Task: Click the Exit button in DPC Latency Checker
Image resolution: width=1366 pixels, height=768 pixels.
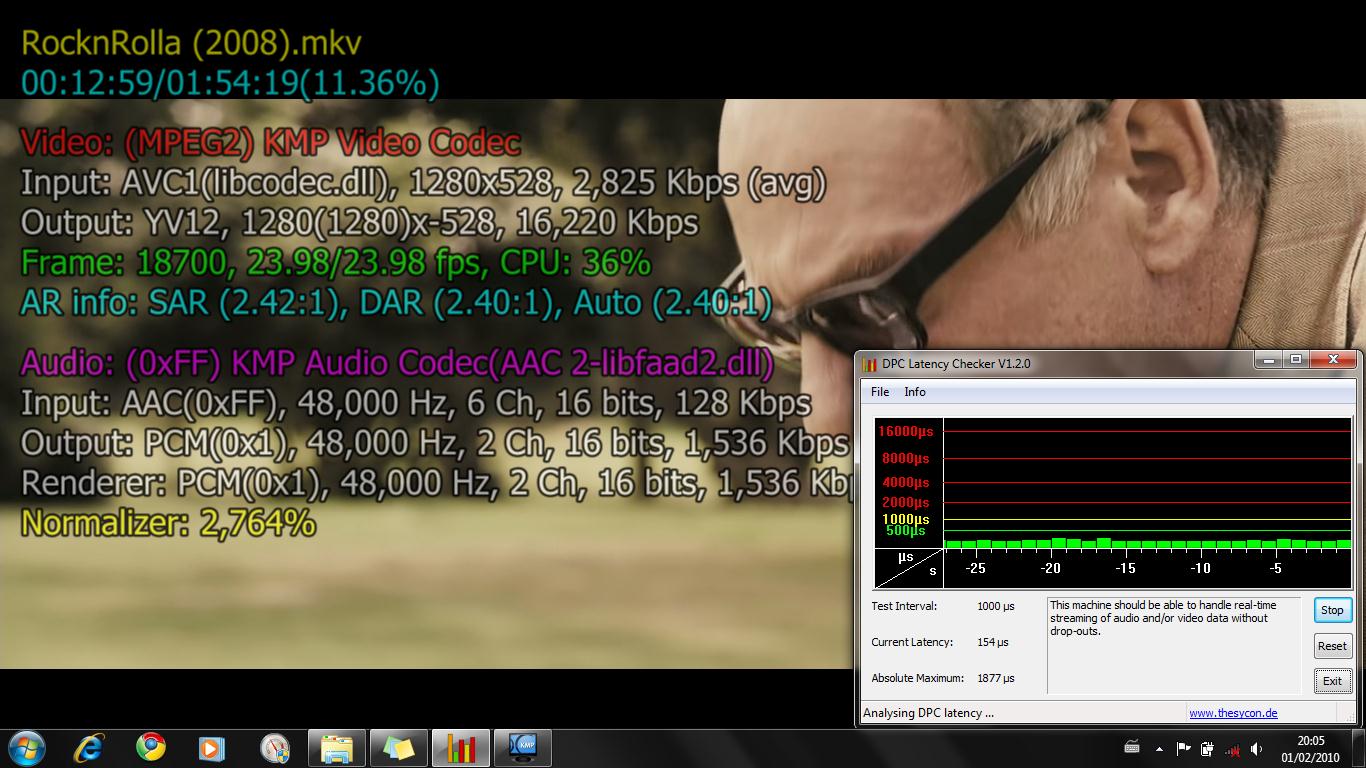Action: (x=1332, y=681)
